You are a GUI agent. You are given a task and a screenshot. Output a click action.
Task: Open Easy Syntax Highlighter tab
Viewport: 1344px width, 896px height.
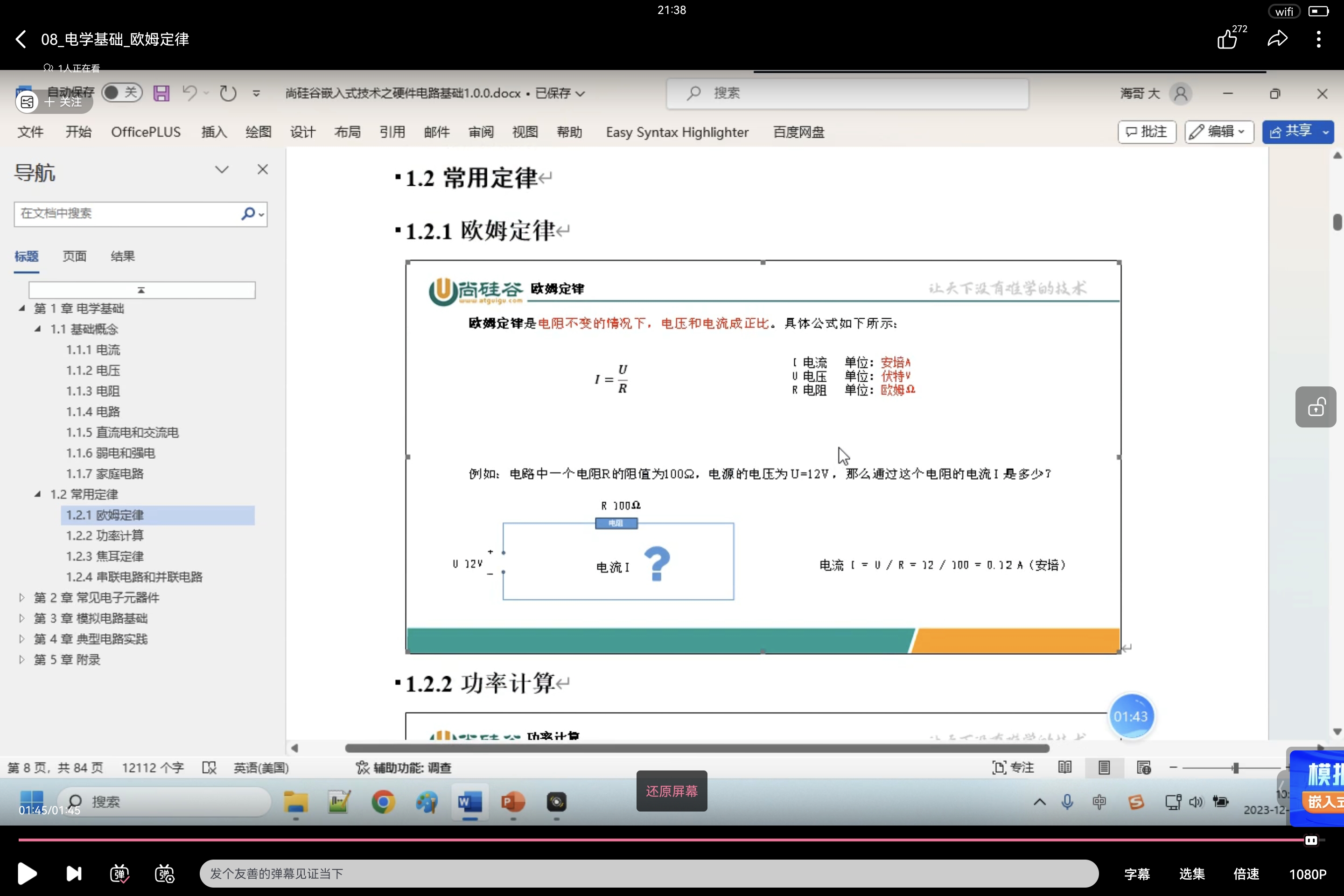click(677, 132)
